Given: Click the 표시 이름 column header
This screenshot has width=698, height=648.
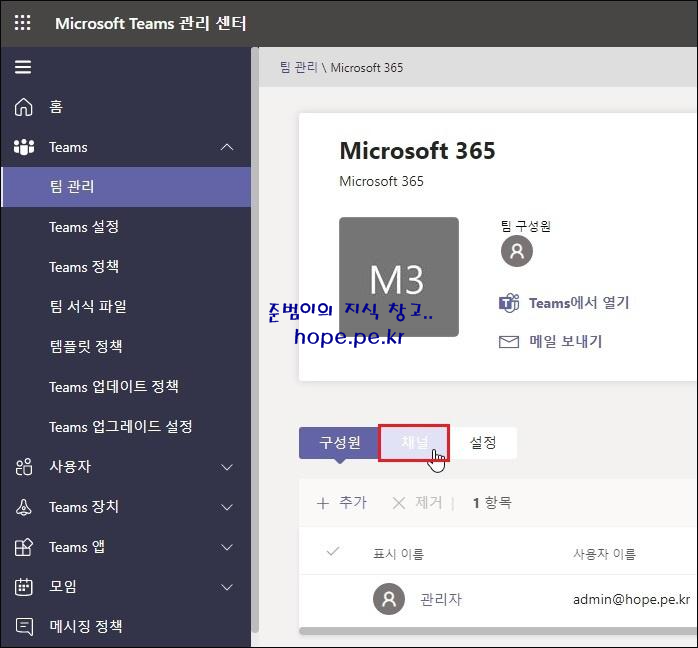Looking at the screenshot, I should pyautogui.click(x=398, y=554).
